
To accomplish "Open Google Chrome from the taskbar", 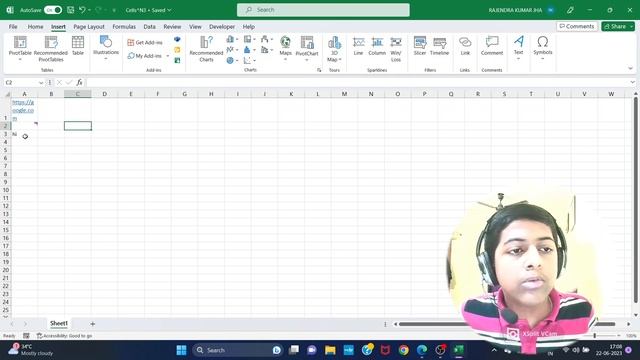I will coord(404,350).
